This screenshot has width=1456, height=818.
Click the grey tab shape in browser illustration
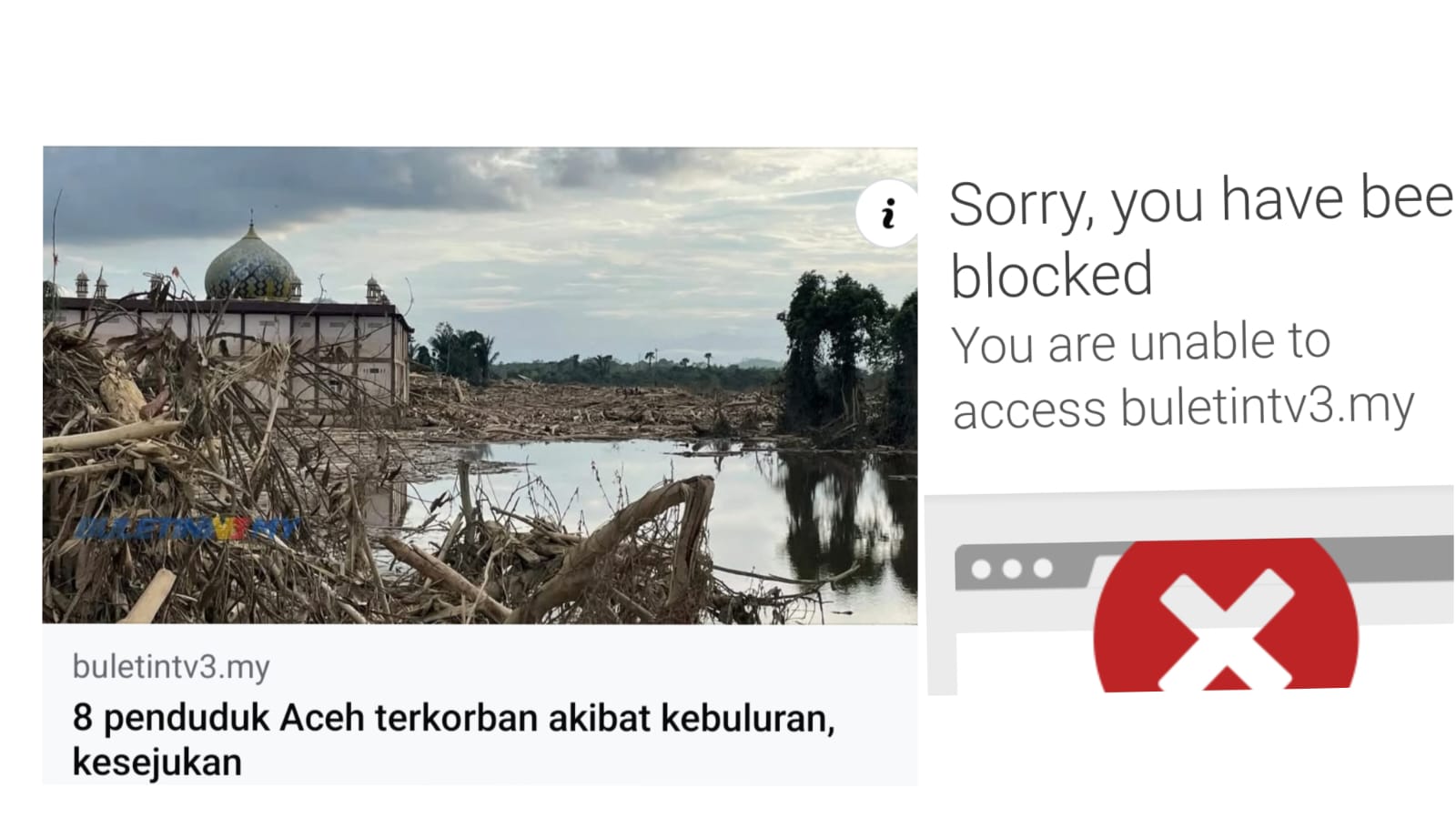pos(1021,569)
